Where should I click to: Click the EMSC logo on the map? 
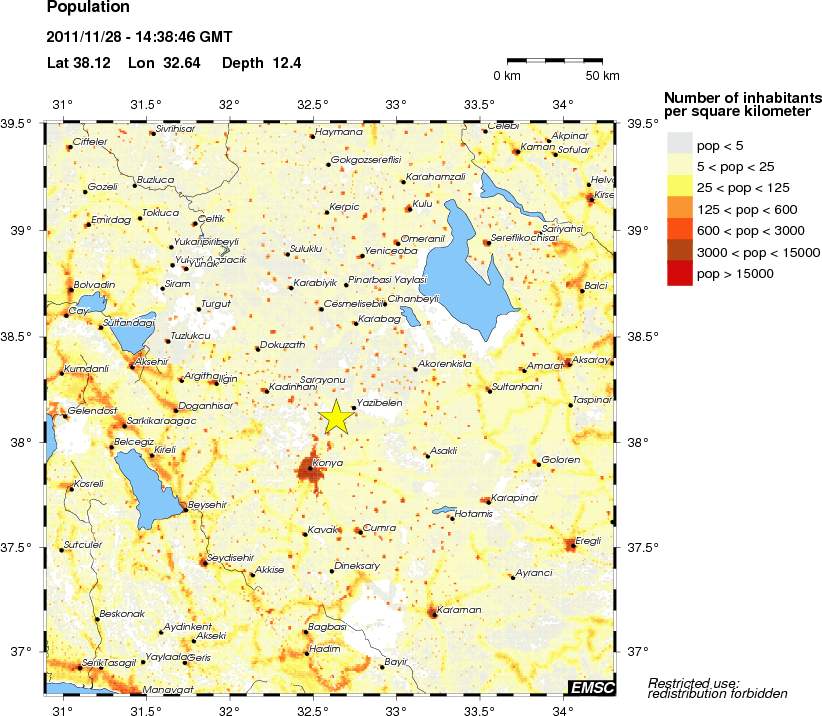click(x=595, y=686)
